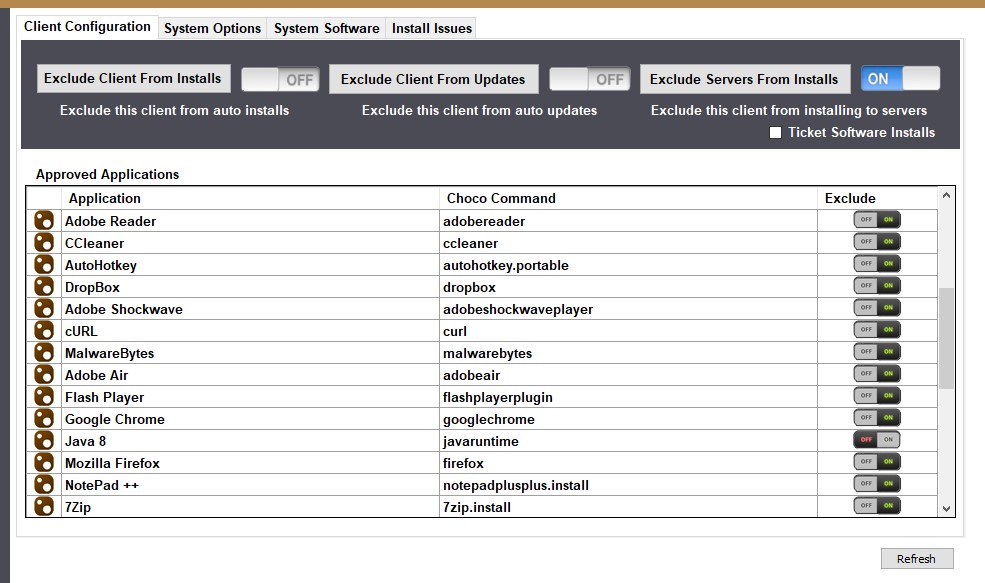Open the System Options tab
Screen dimensions: 985x583
click(x=212, y=28)
